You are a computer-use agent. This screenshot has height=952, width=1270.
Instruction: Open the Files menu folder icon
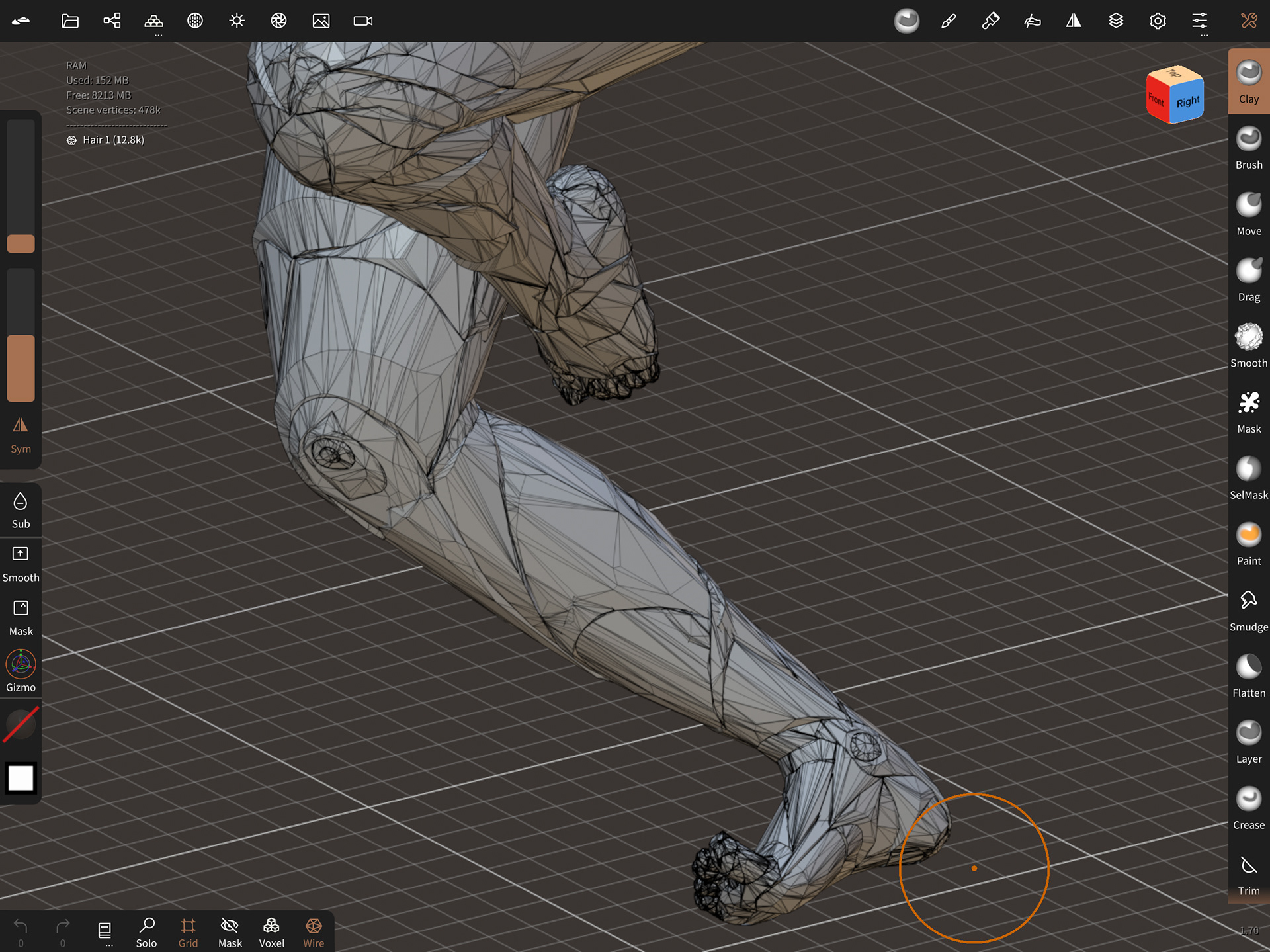pyautogui.click(x=69, y=21)
